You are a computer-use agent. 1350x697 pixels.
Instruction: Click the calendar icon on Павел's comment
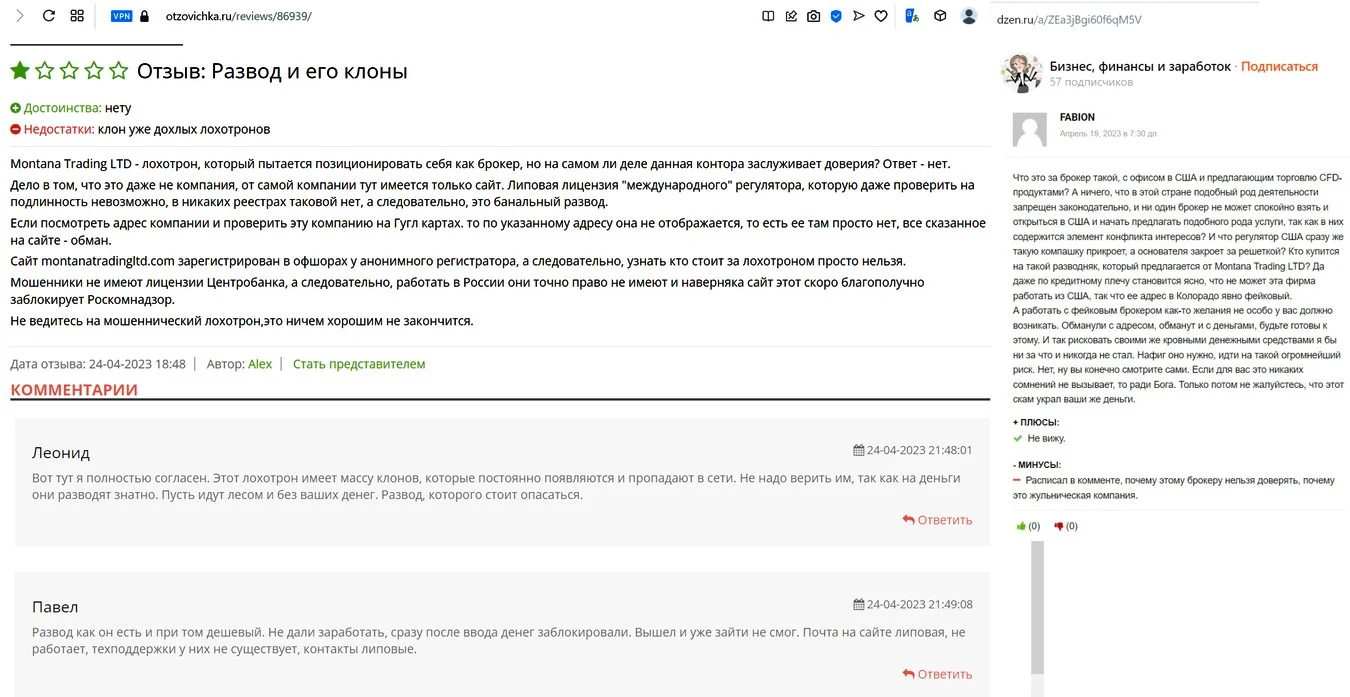tap(858, 604)
